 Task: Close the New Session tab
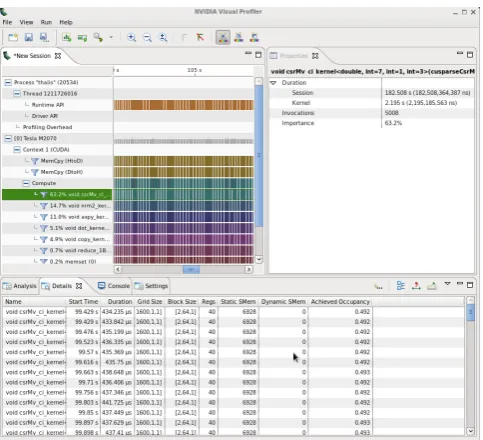(58, 56)
